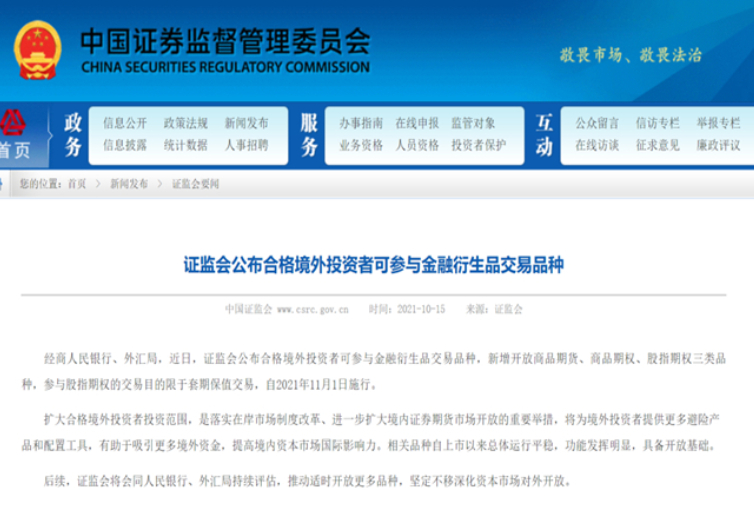Click 首页 in the breadcrumb trail
The image size is (754, 519).
tap(77, 185)
